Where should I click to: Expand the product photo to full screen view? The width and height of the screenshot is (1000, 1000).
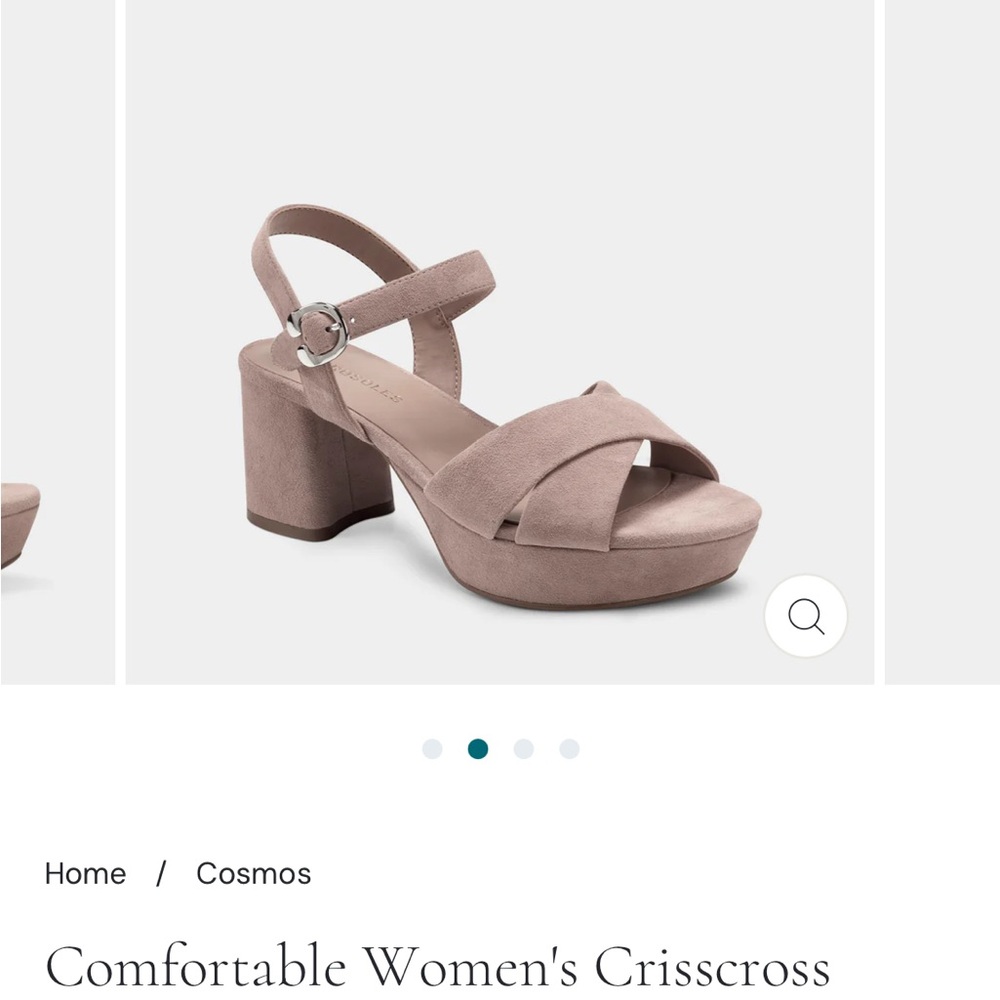coord(806,615)
